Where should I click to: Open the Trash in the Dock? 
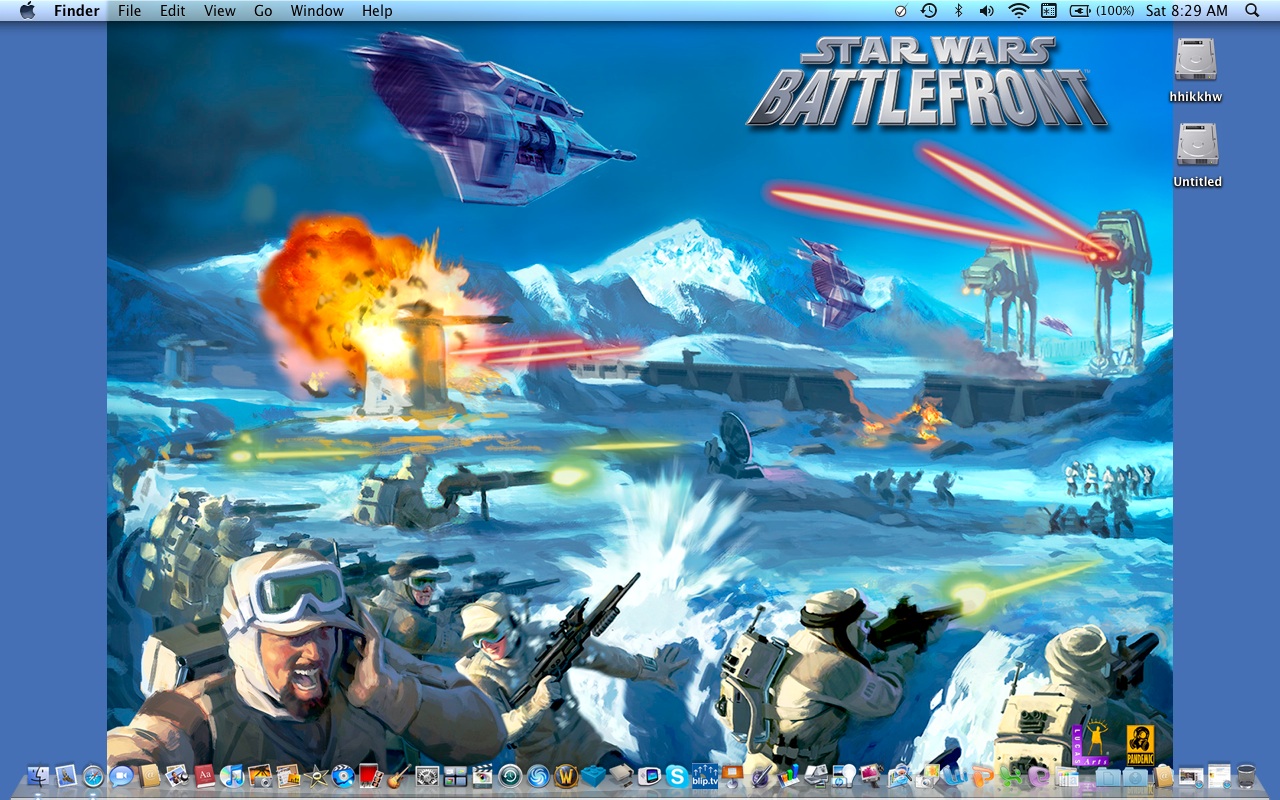1246,776
